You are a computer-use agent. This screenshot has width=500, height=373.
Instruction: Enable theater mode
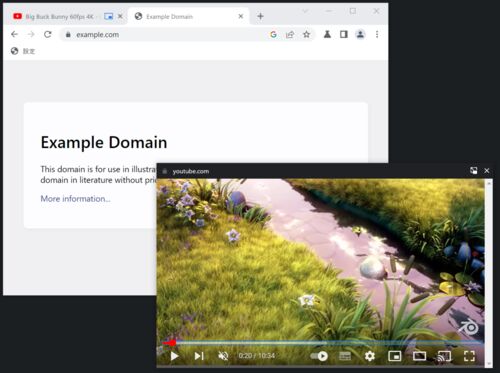point(419,356)
